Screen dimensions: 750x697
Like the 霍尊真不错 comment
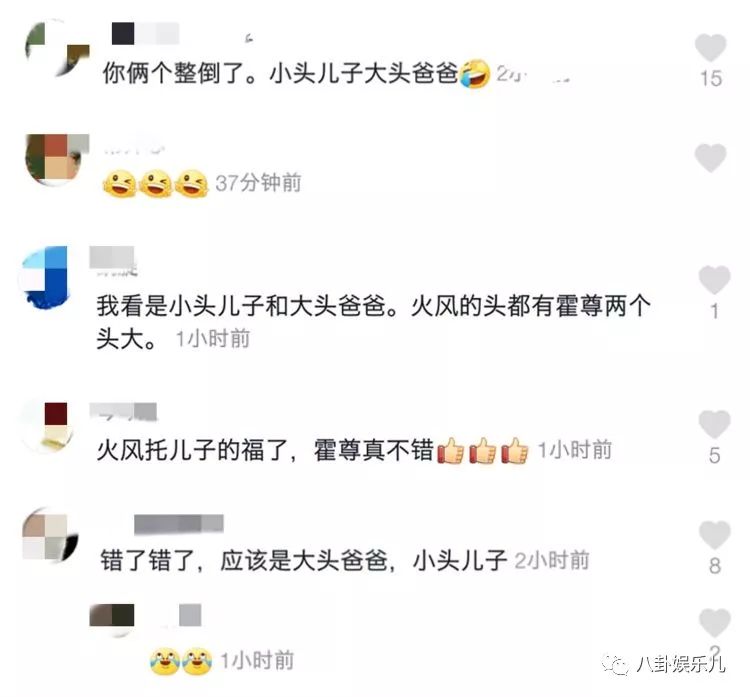click(714, 424)
